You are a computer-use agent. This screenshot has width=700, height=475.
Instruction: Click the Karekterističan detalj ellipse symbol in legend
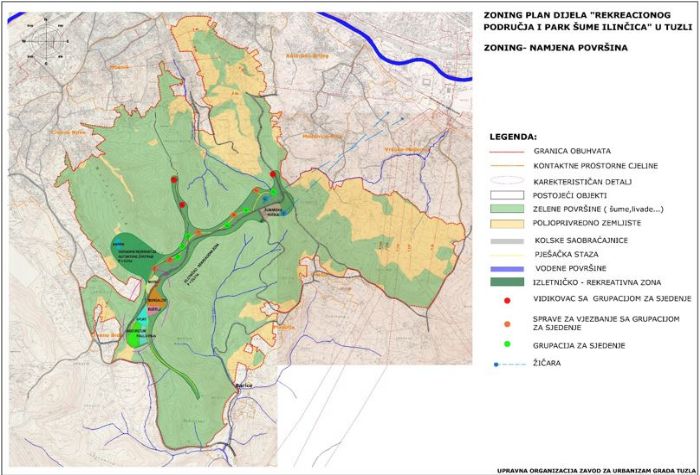506,180
